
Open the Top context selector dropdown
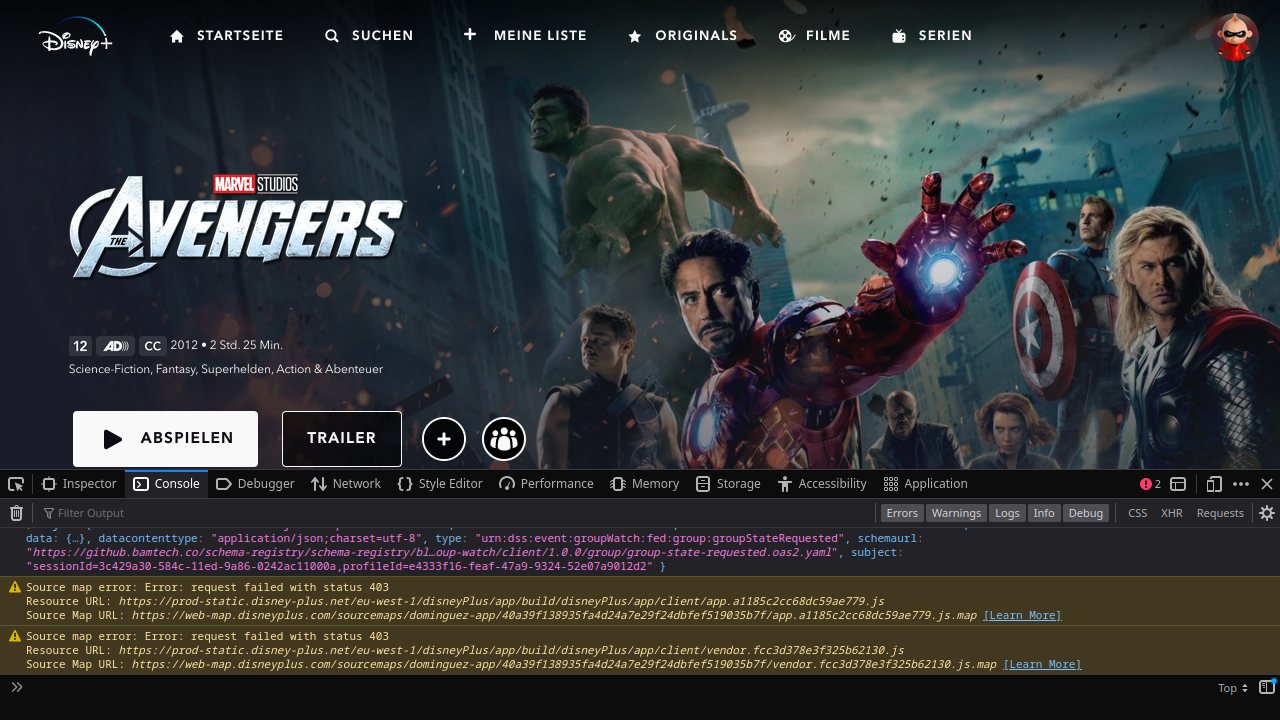tap(1233, 688)
